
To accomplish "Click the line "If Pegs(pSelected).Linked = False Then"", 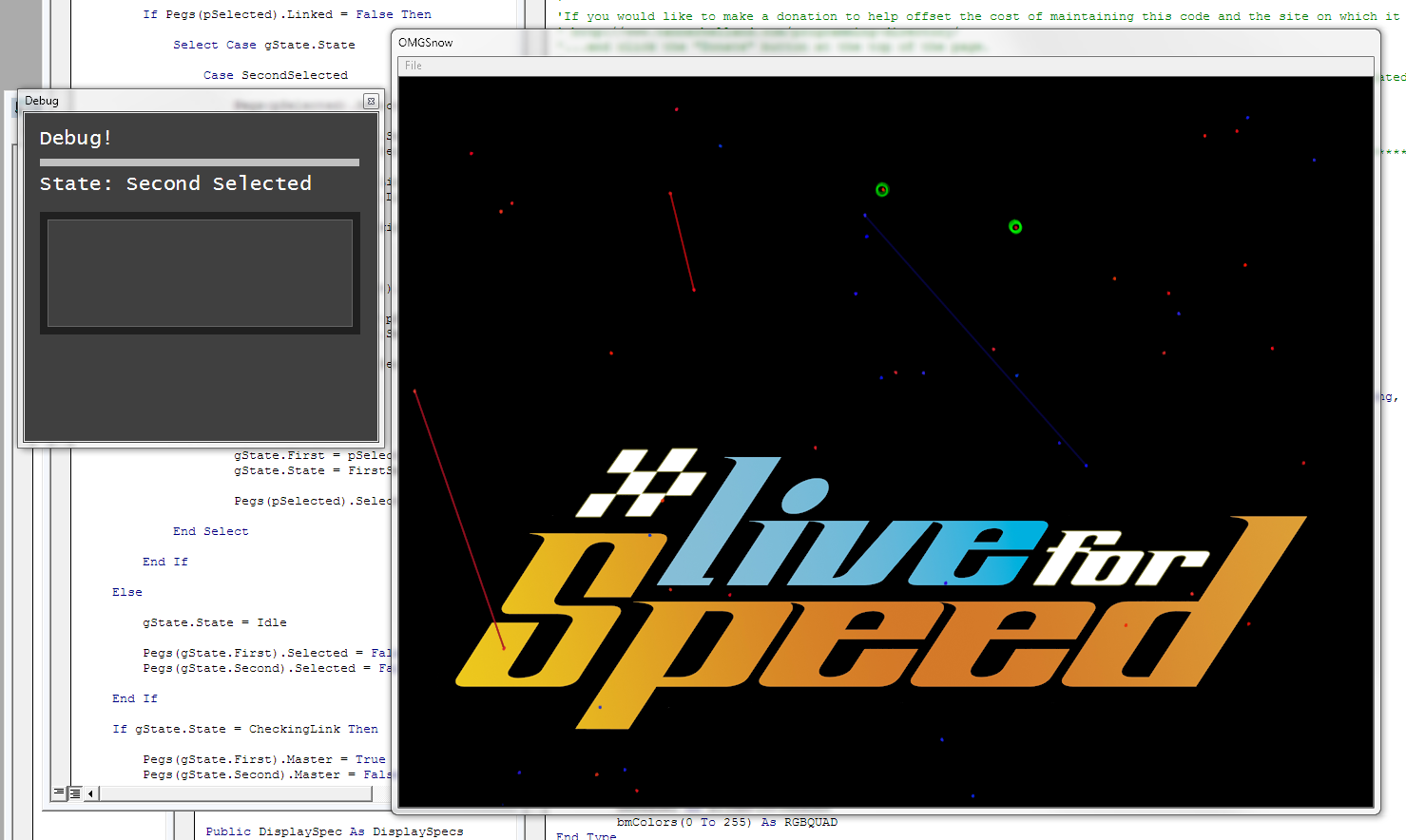I will 287,14.
